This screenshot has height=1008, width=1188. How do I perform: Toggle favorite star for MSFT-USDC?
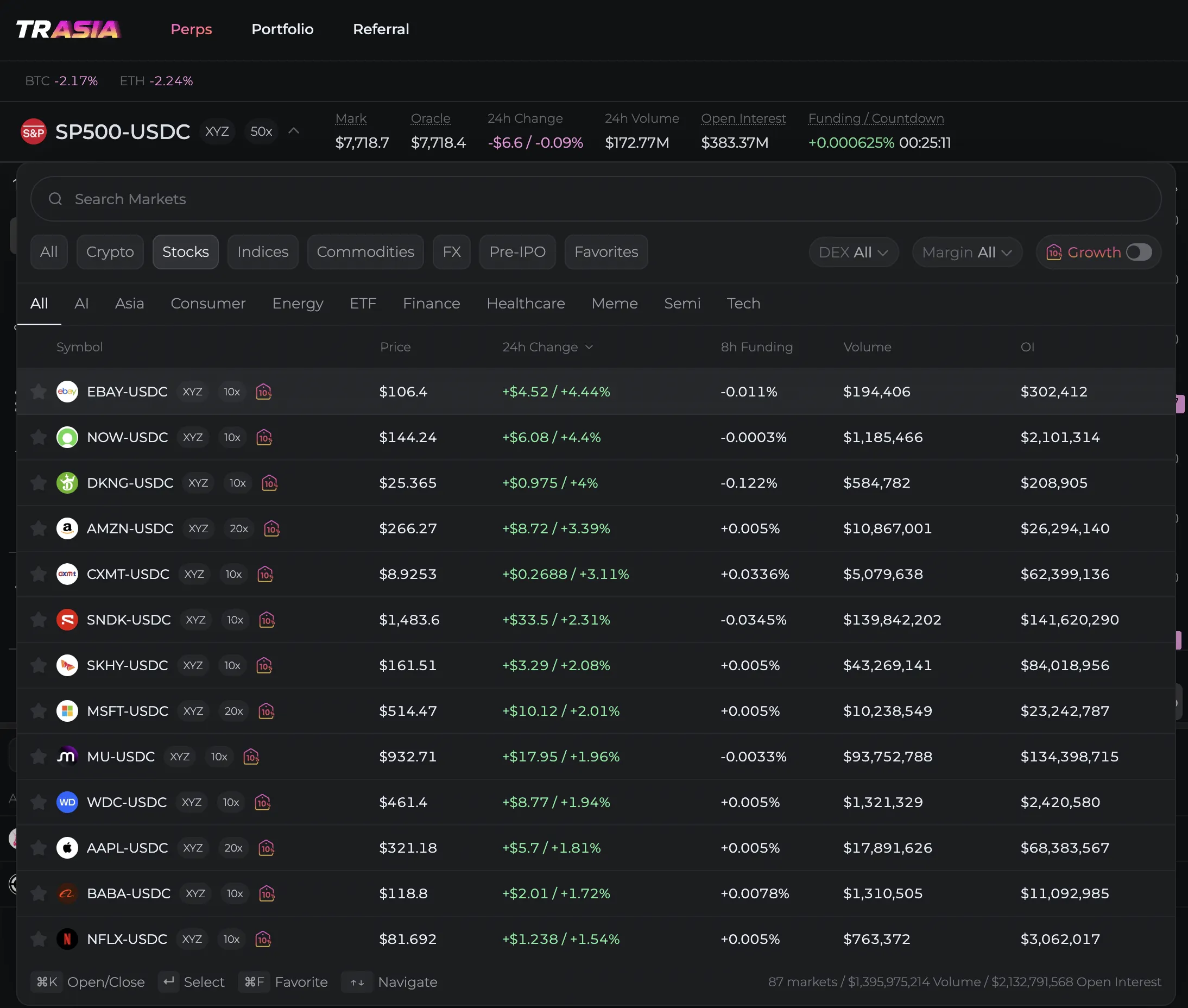(x=39, y=711)
